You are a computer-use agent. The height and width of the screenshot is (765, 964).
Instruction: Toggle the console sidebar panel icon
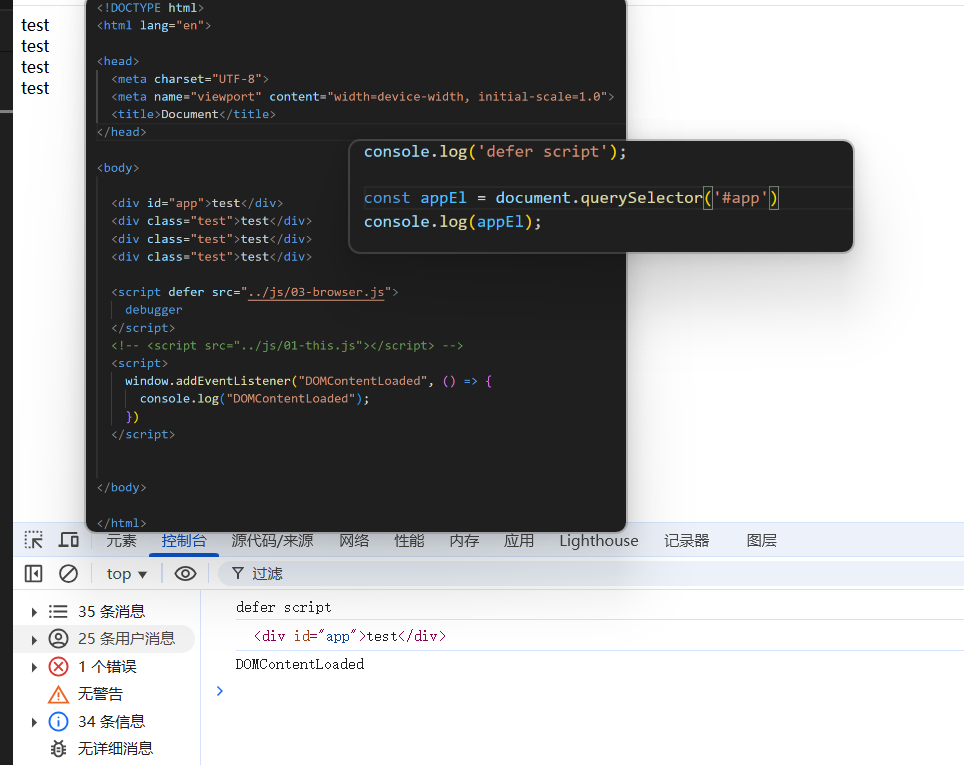pos(33,574)
